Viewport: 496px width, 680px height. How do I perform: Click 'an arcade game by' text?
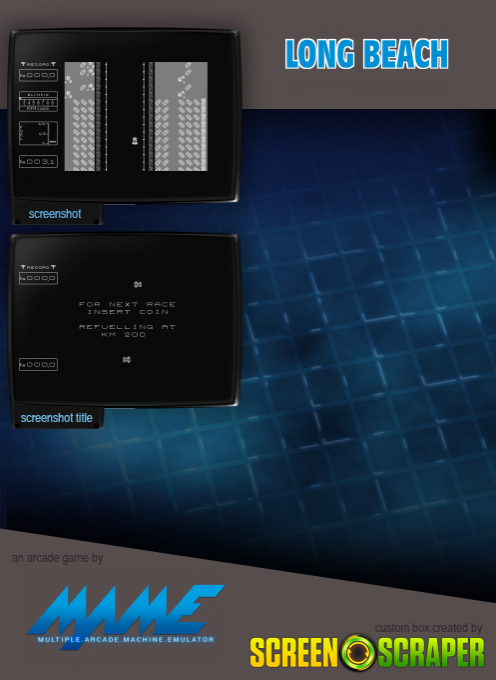[x=57, y=558]
